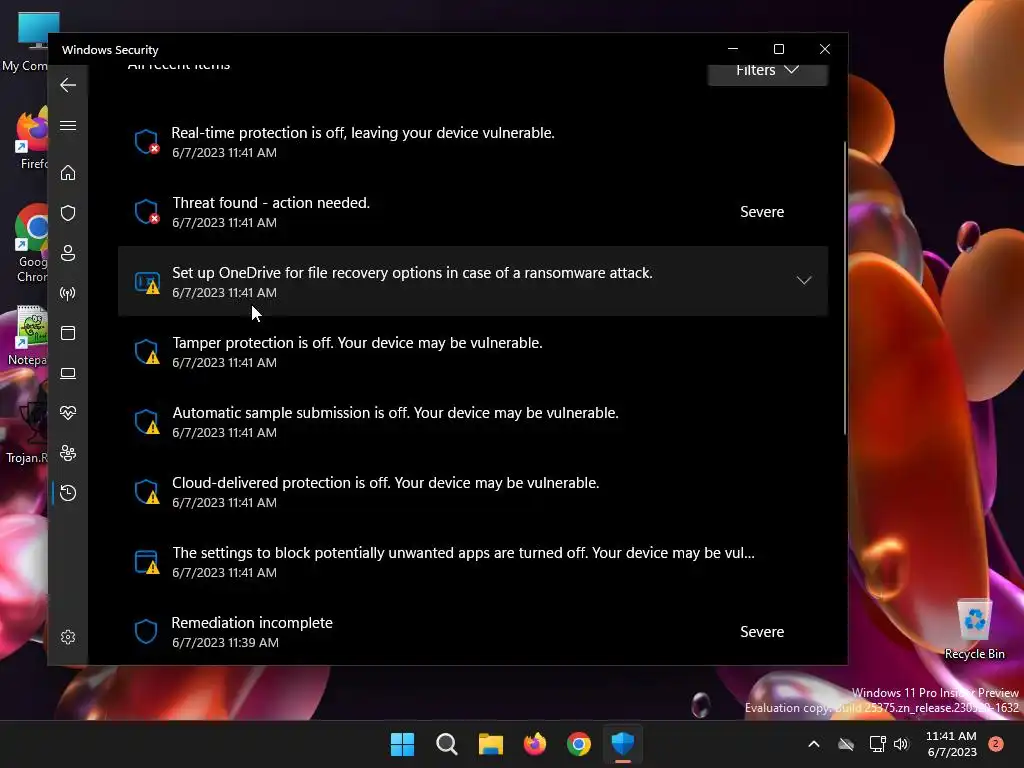Select Recycle Bin on desktop
This screenshot has width=1024, height=768.
click(974, 629)
